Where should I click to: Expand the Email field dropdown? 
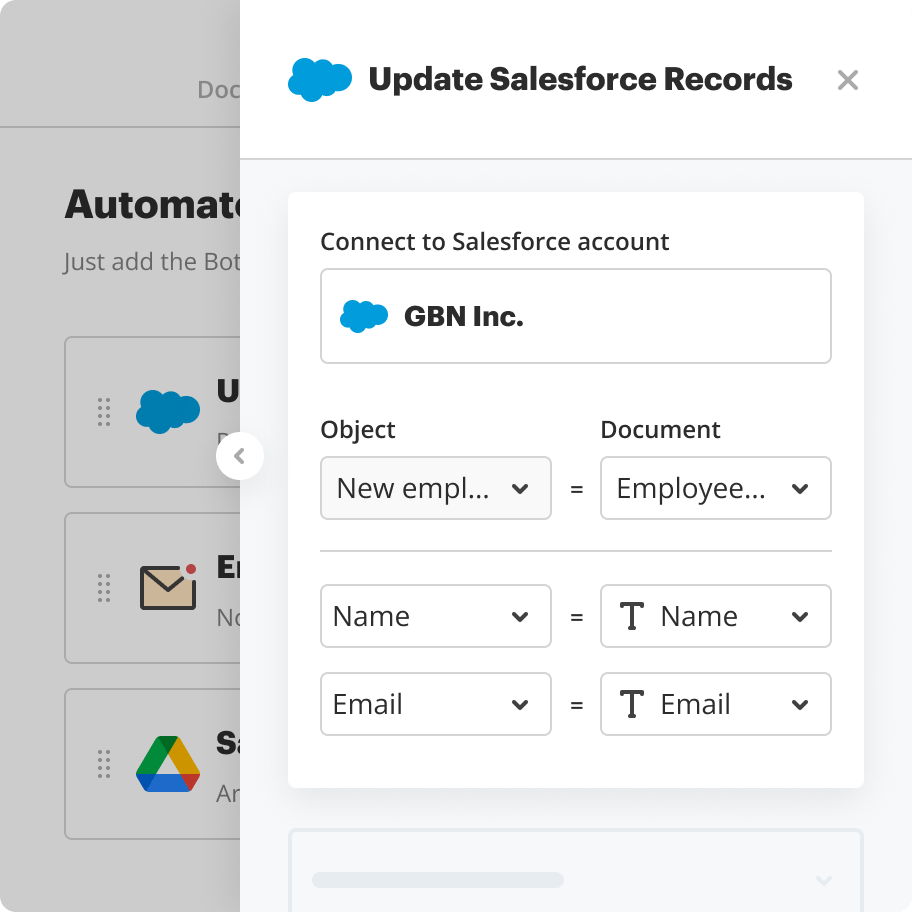(x=436, y=704)
